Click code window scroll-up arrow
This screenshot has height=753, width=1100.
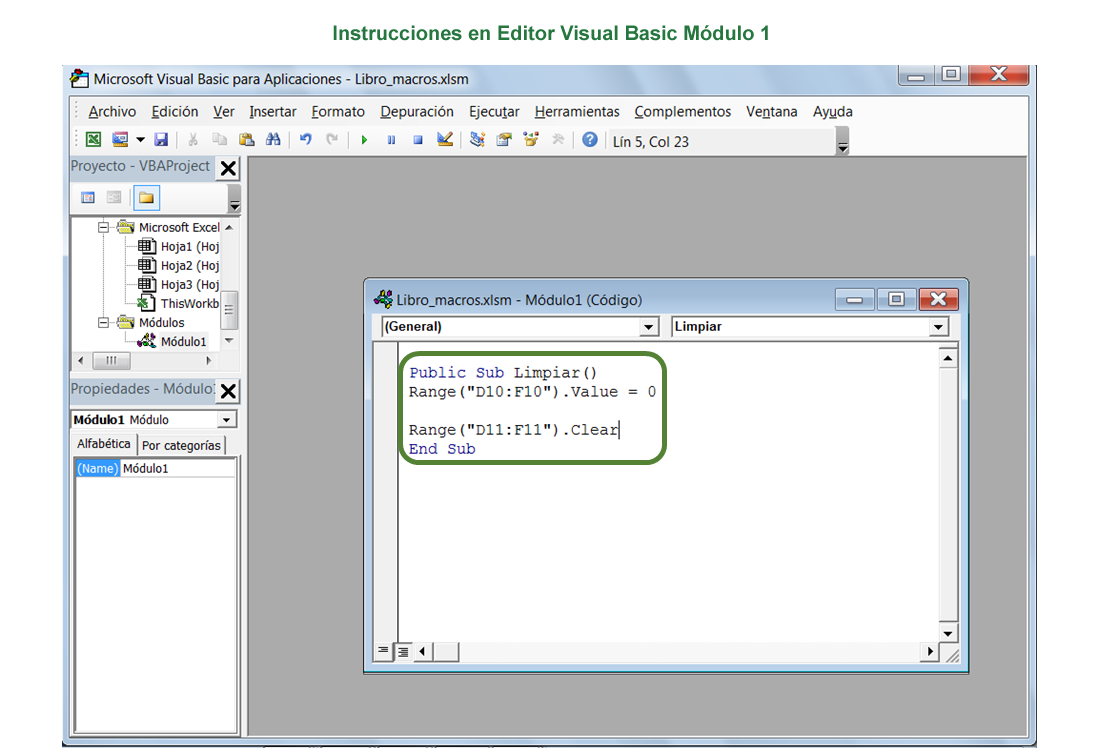pyautogui.click(x=948, y=359)
